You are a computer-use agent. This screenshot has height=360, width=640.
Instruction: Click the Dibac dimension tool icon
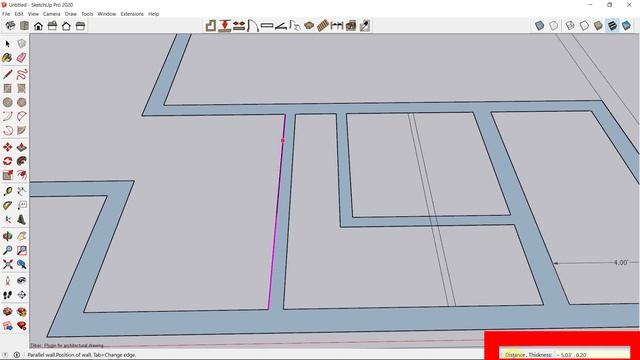pyautogui.click(x=337, y=26)
